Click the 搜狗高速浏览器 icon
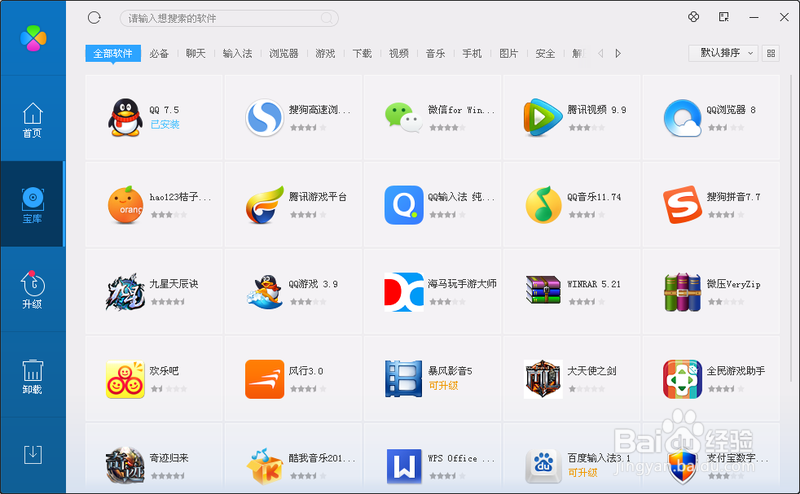This screenshot has height=494, width=800. point(264,117)
